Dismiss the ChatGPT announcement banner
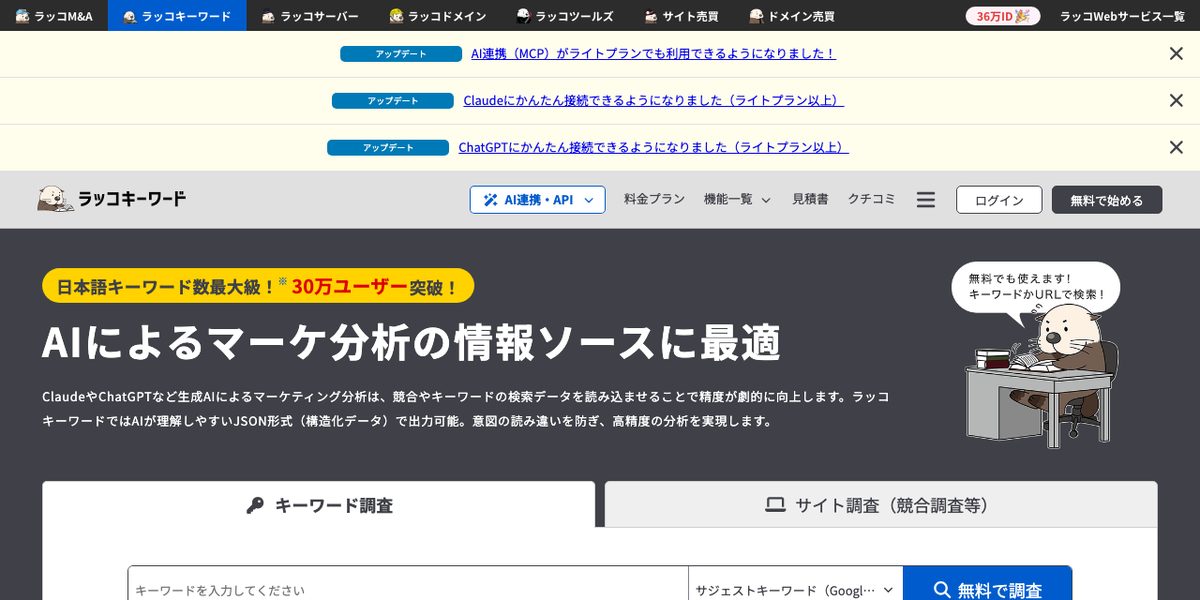The image size is (1200, 600). click(x=1176, y=148)
